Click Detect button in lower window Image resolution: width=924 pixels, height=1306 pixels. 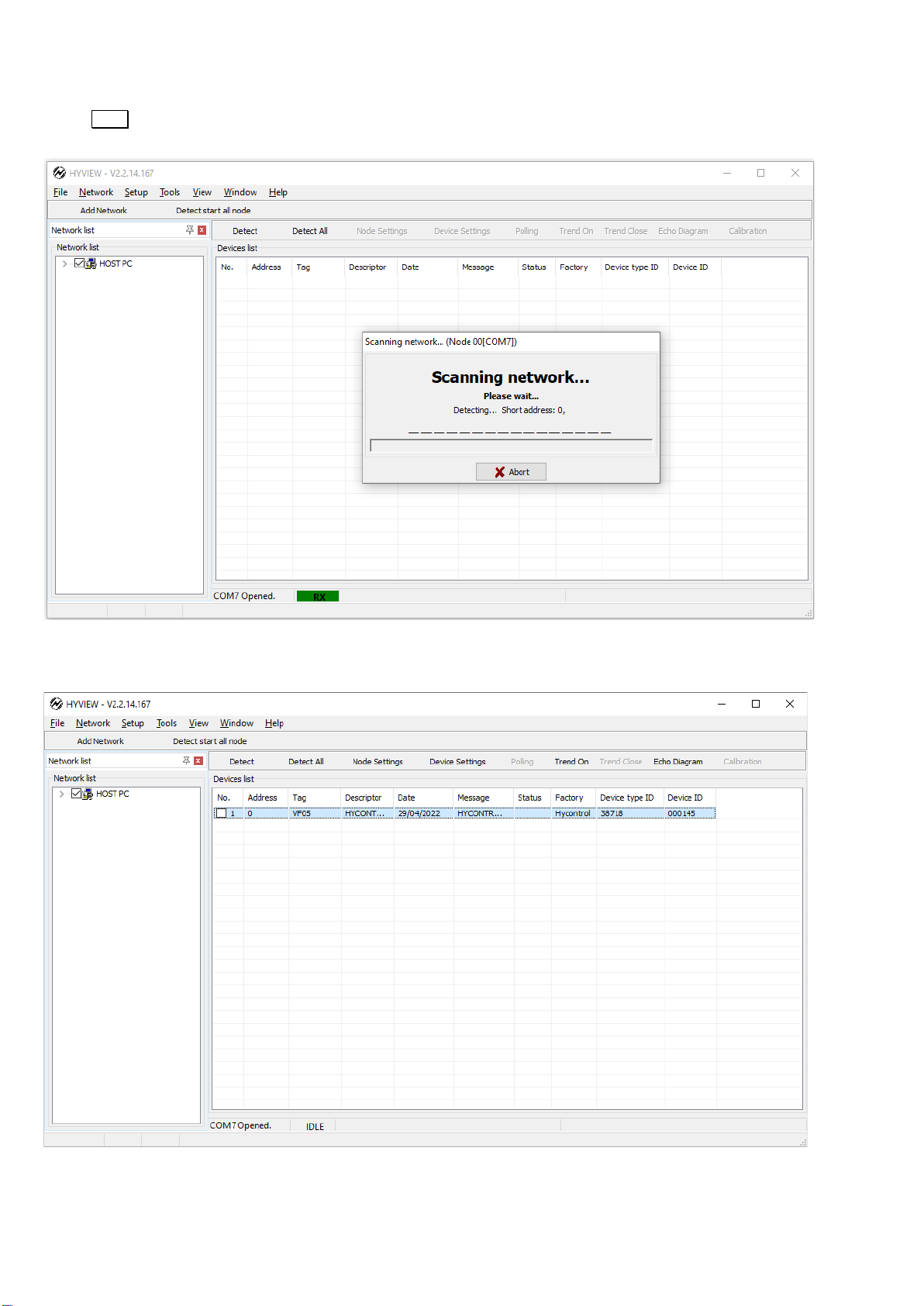[242, 762]
